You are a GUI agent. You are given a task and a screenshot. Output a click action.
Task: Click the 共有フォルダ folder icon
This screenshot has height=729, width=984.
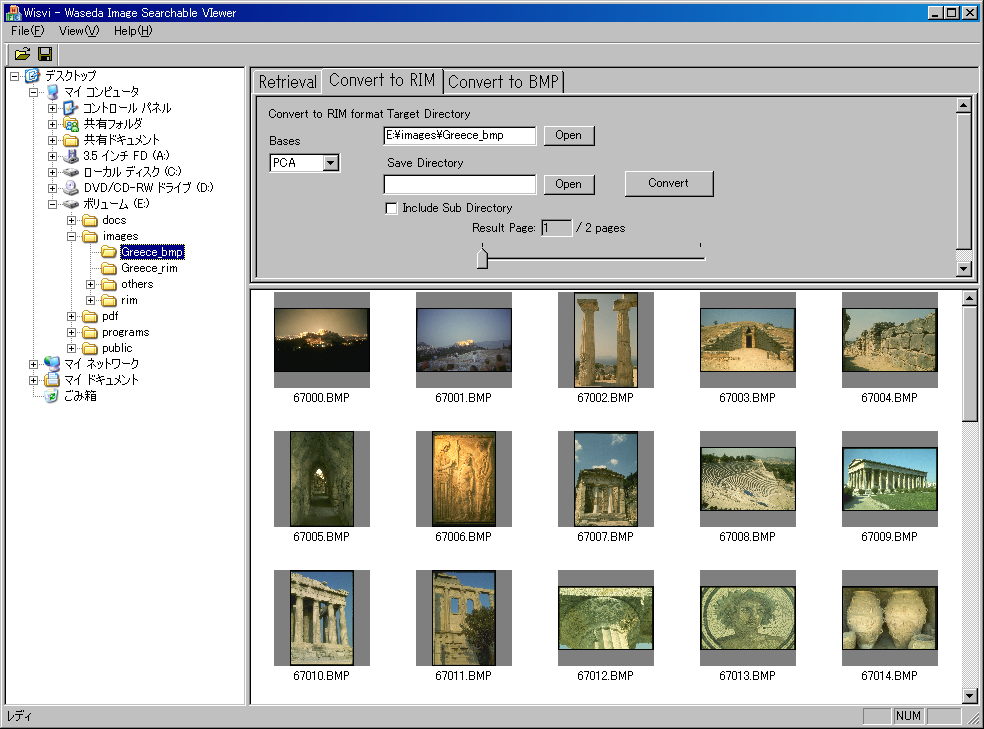pyautogui.click(x=71, y=124)
